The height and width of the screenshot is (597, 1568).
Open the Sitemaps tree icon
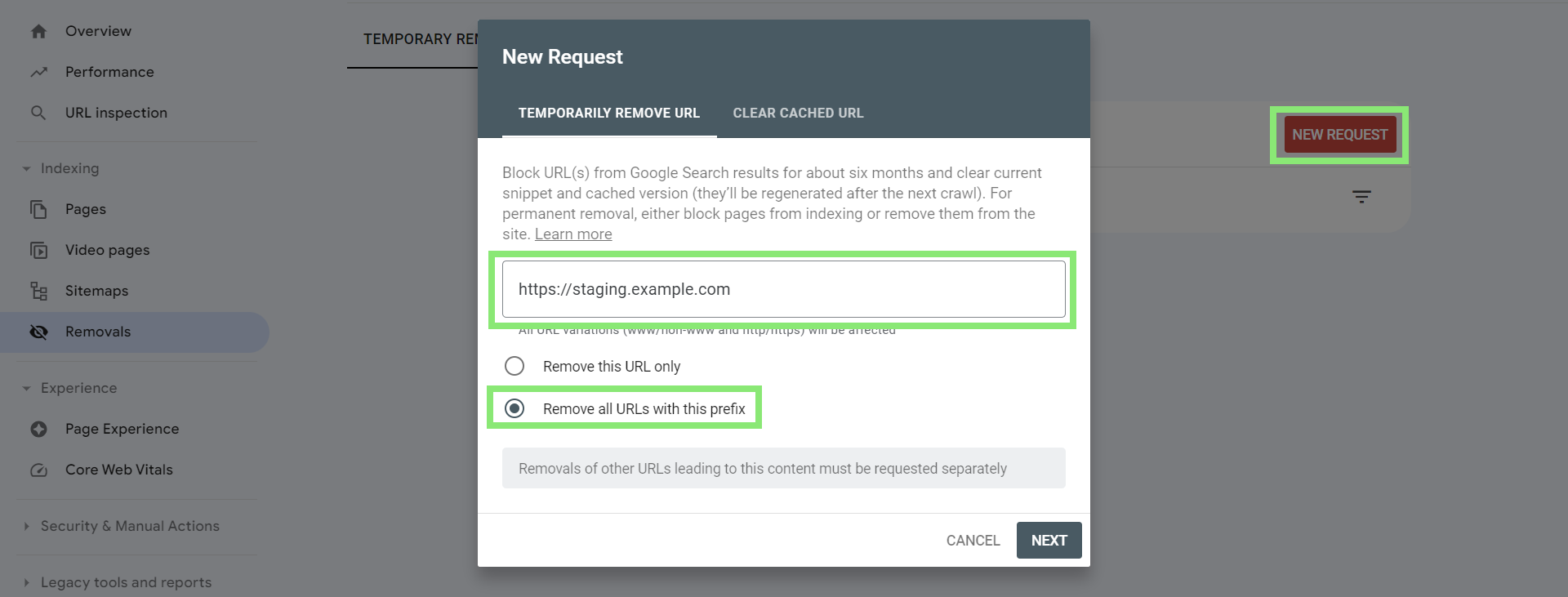38,291
